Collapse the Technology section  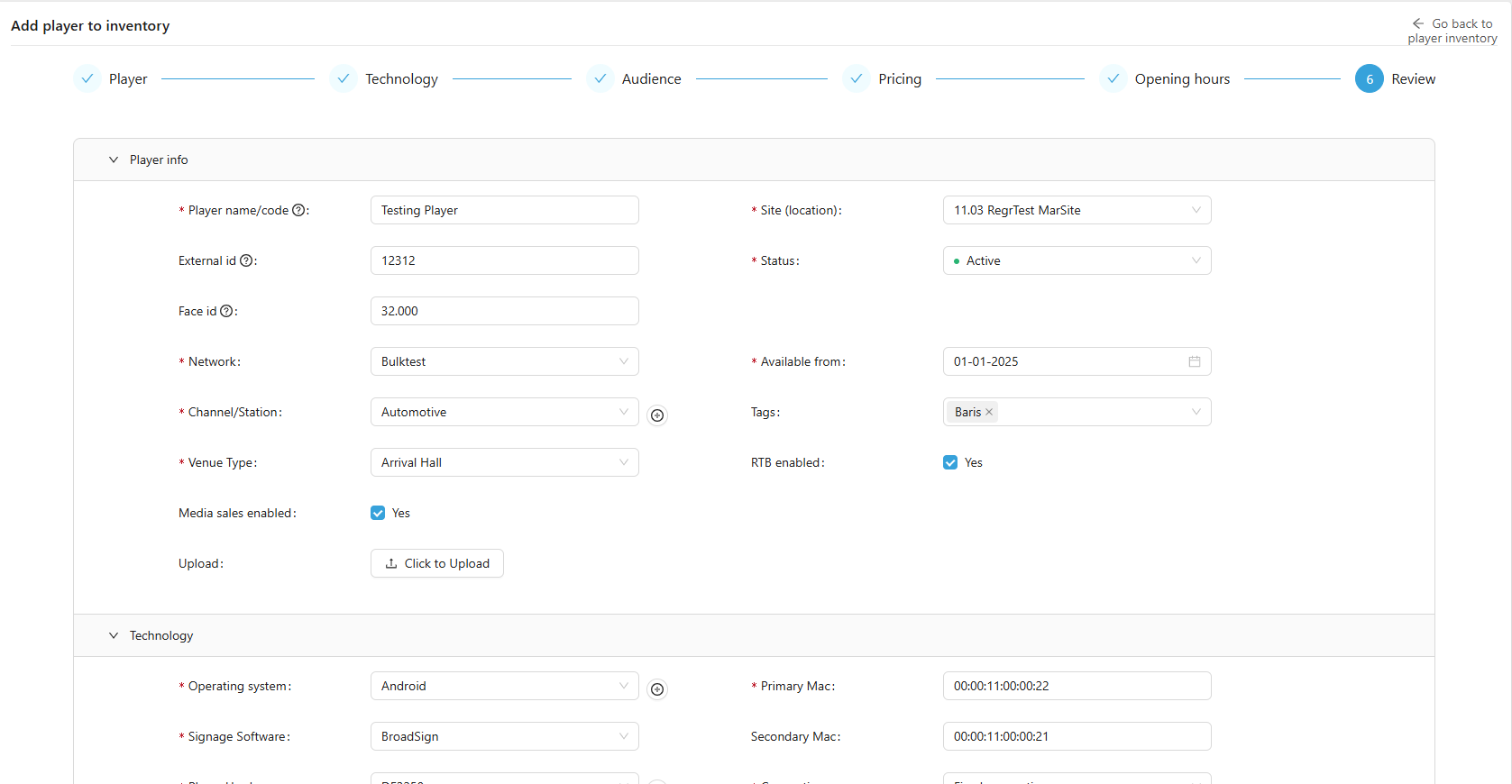tap(114, 635)
